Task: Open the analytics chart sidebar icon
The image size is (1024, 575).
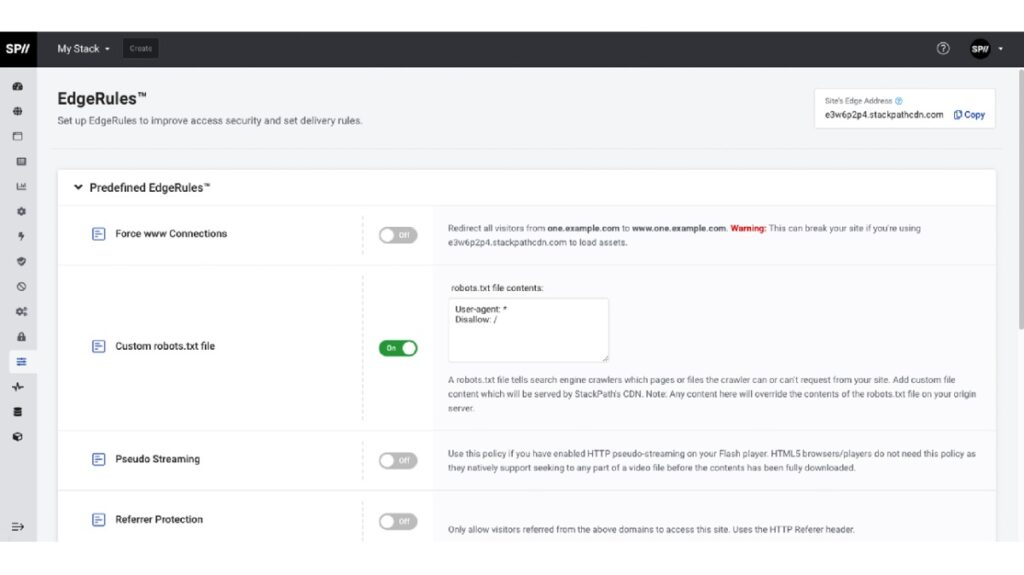Action: click(x=21, y=186)
